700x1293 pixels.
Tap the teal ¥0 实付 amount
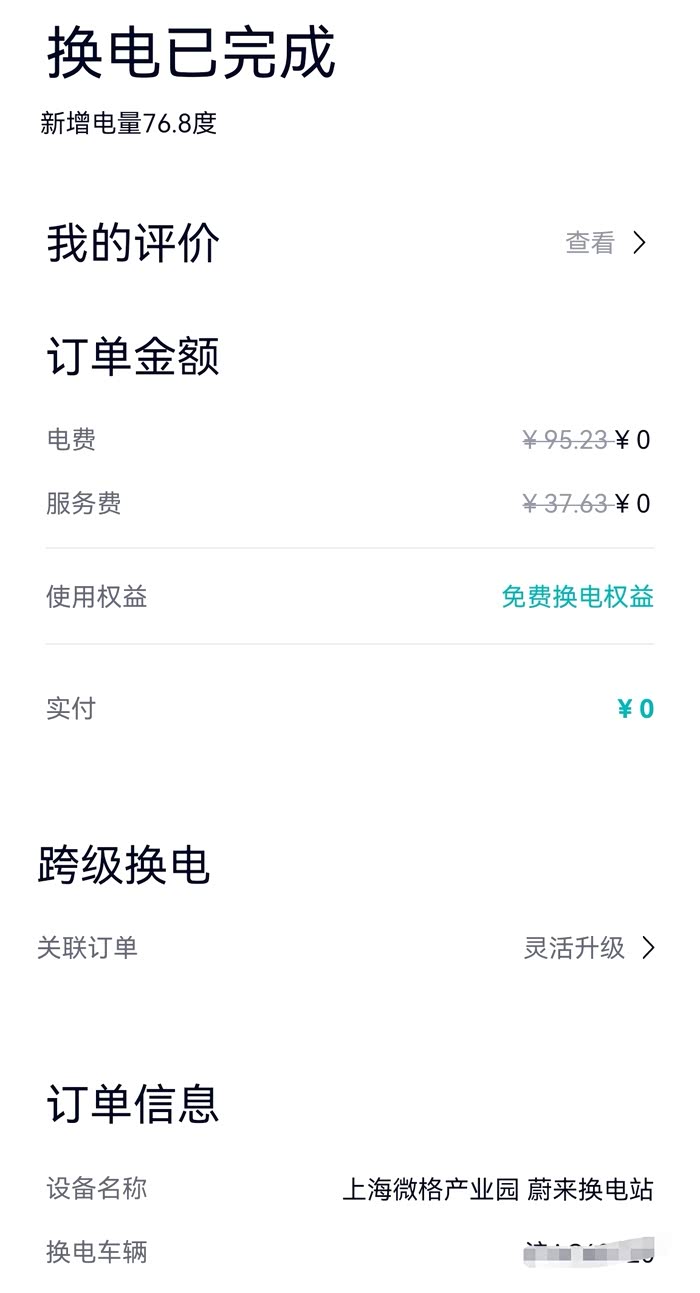(x=635, y=709)
